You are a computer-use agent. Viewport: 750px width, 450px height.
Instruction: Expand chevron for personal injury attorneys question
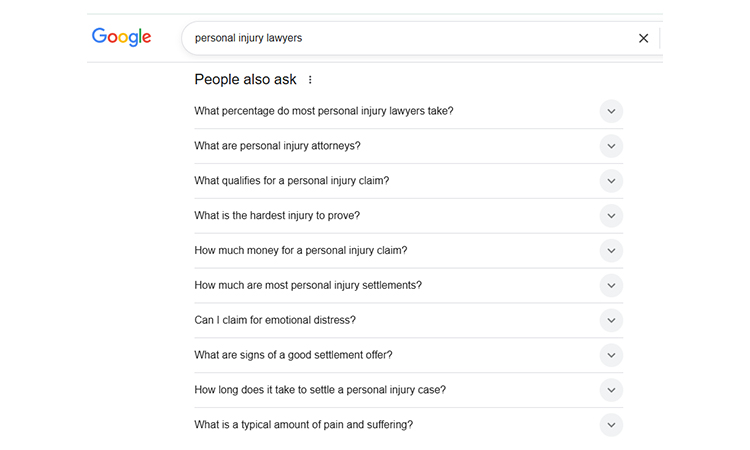[611, 146]
